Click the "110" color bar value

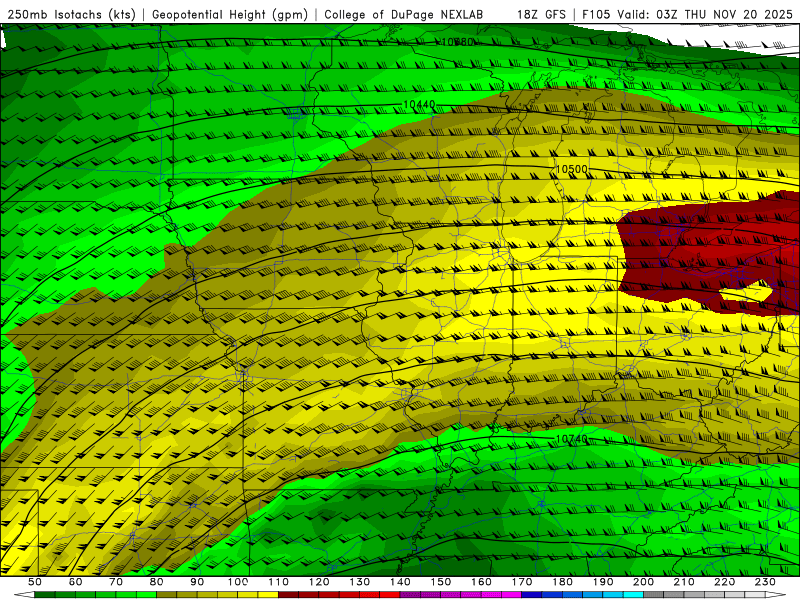point(278,582)
